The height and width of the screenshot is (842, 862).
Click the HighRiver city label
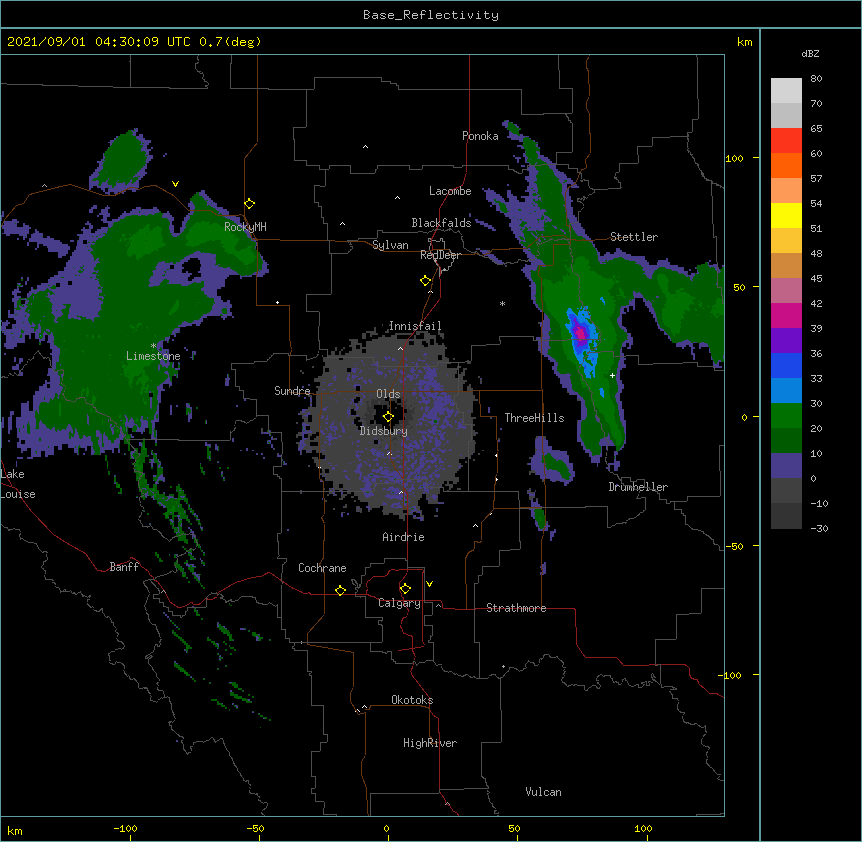(x=430, y=743)
